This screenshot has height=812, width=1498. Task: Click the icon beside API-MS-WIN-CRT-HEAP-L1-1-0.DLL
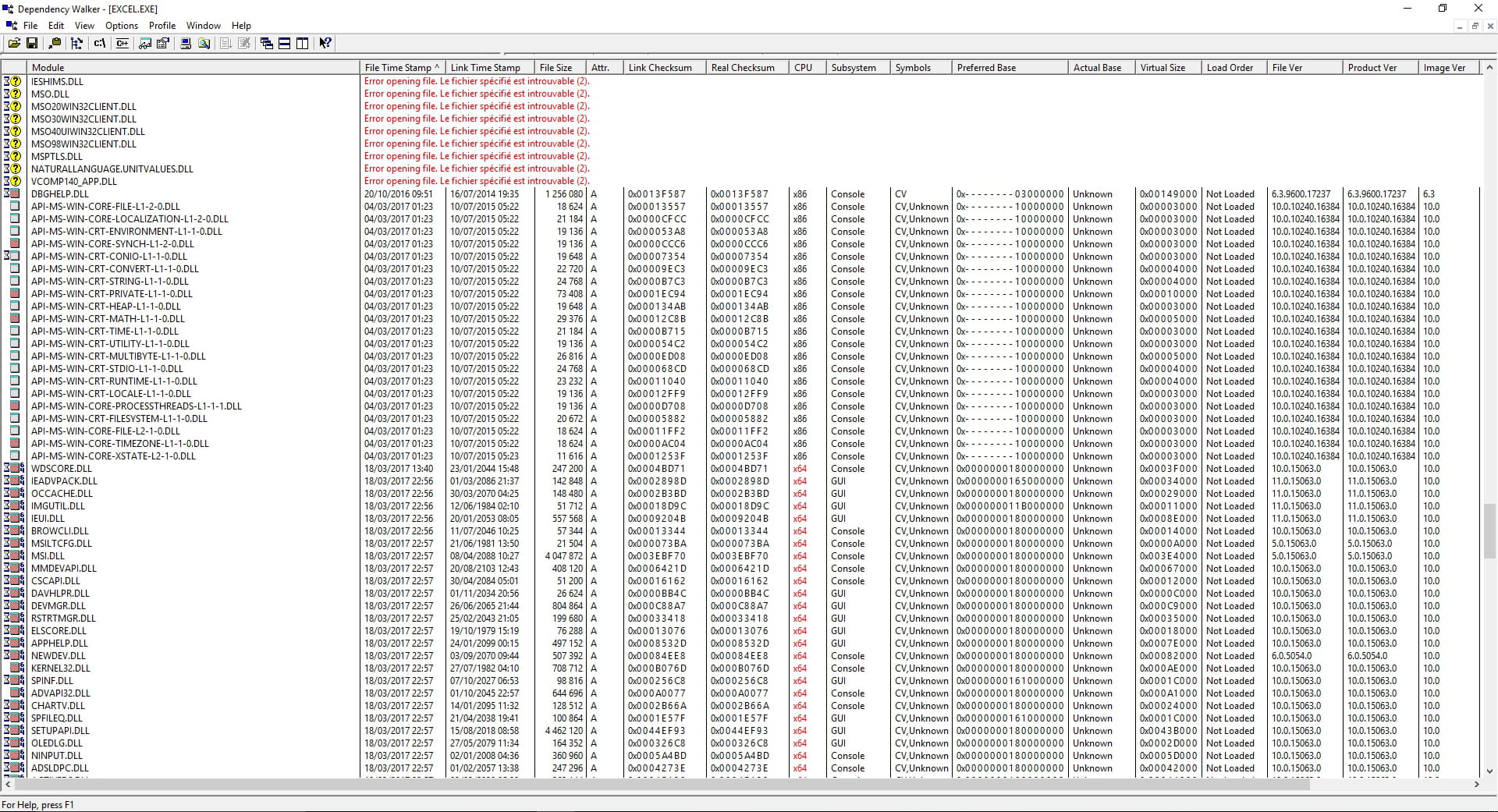14,306
